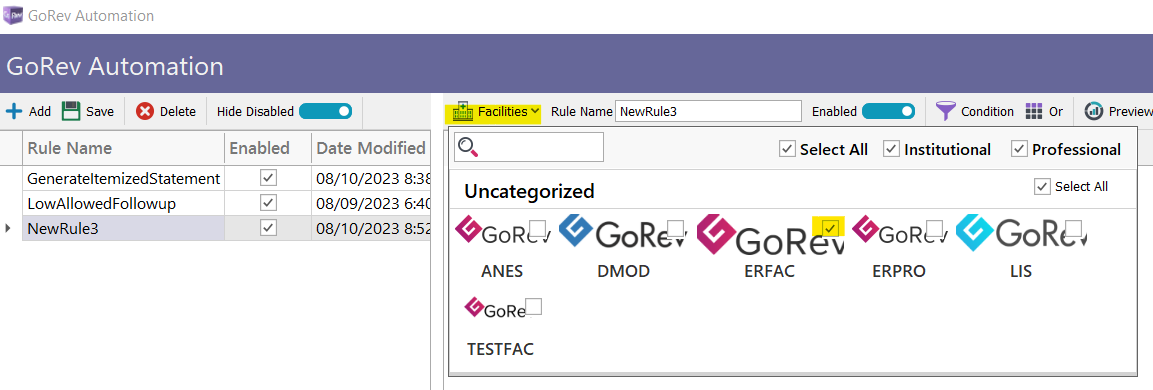Uncheck the ERFAC facility checkbox
The height and width of the screenshot is (390, 1153).
(830, 227)
